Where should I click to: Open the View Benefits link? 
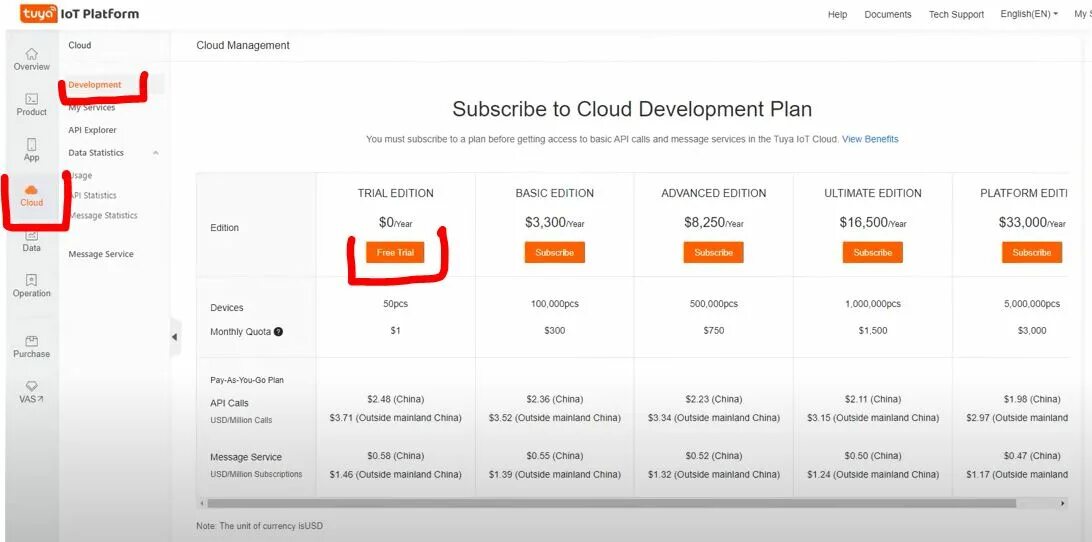click(870, 139)
